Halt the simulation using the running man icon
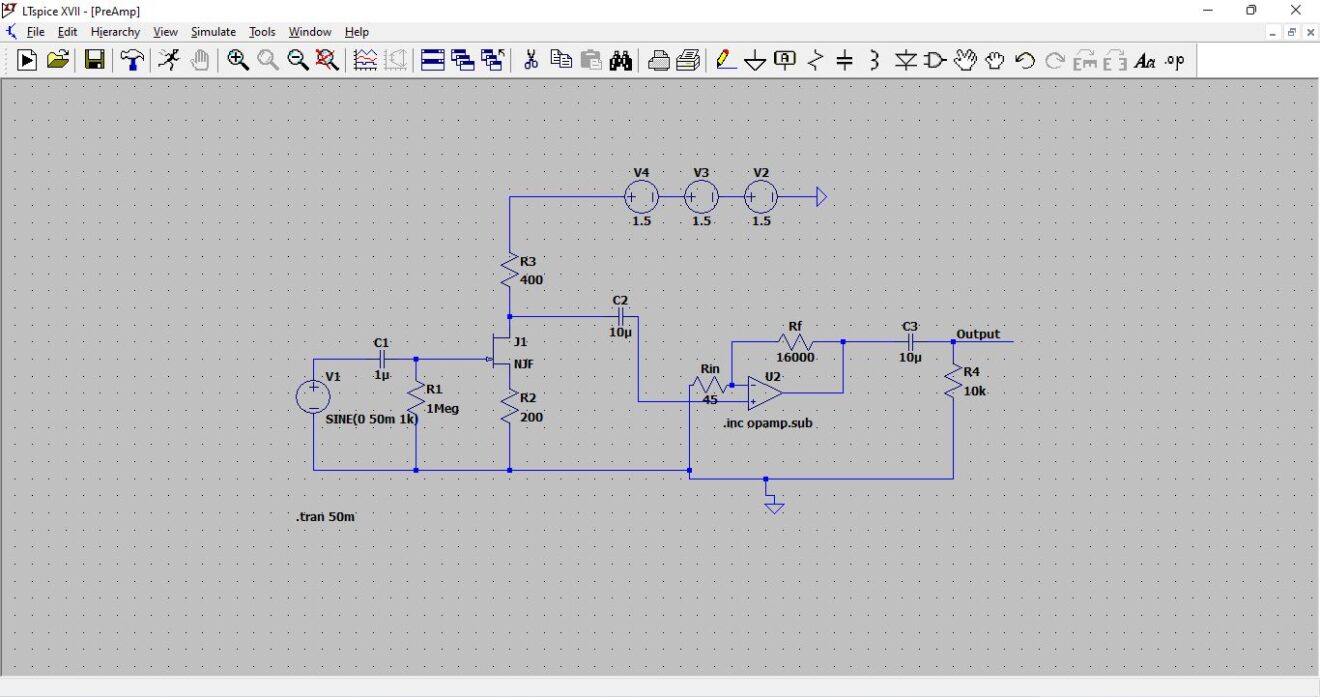 (x=168, y=60)
